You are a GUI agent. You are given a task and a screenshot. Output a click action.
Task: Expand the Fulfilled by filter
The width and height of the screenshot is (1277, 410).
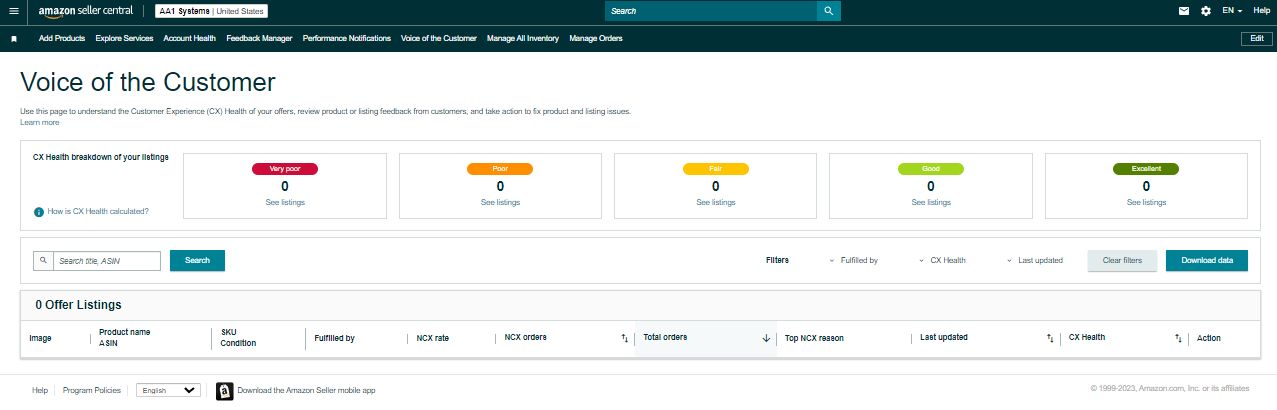pyautogui.click(x=853, y=260)
